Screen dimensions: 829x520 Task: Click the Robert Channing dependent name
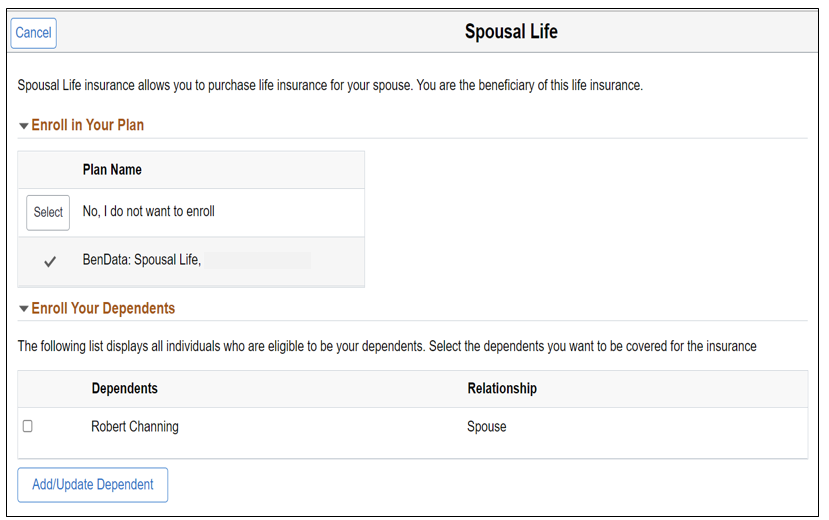135,426
